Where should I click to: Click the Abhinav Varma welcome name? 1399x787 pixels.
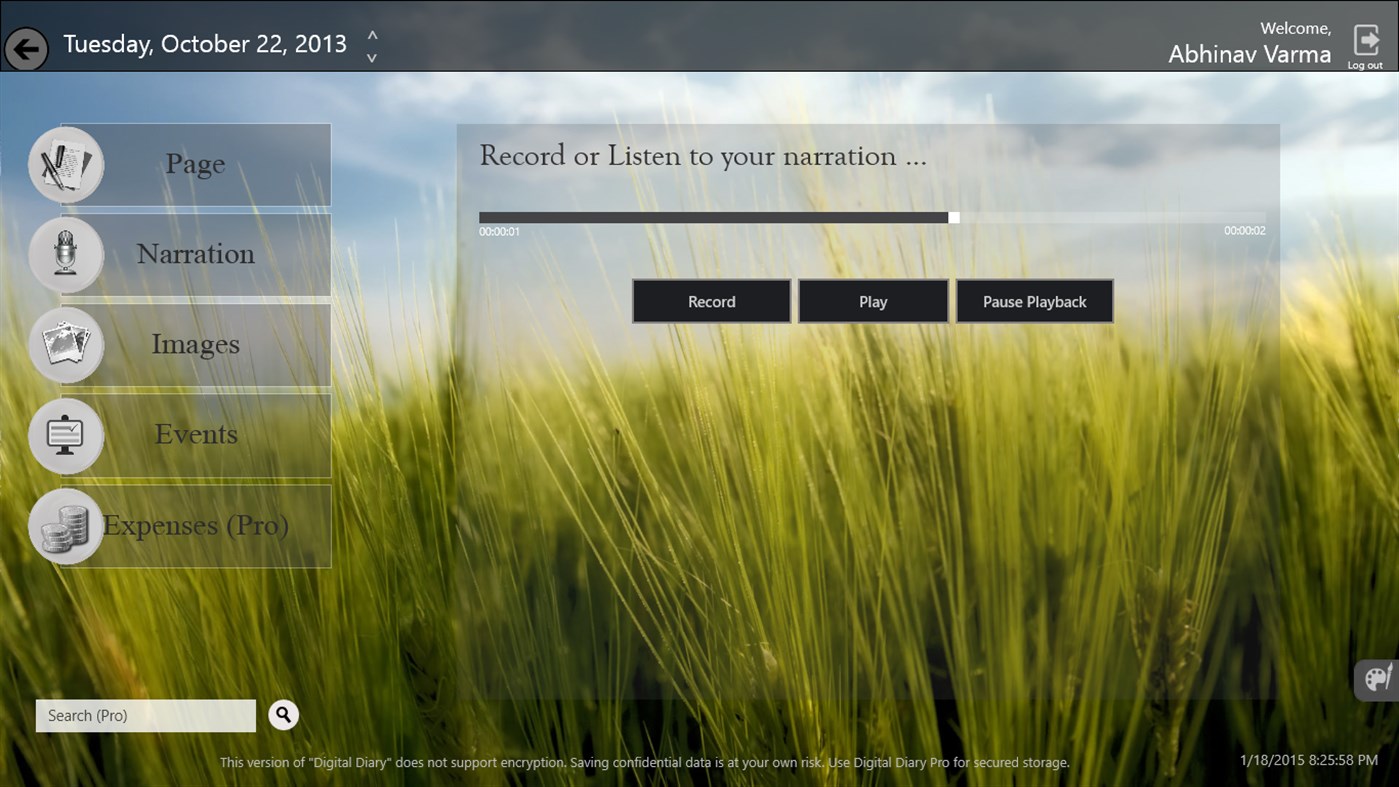coord(1249,54)
